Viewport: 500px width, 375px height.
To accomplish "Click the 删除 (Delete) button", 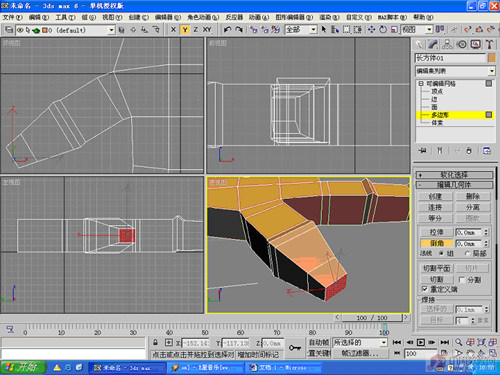I will click(473, 196).
